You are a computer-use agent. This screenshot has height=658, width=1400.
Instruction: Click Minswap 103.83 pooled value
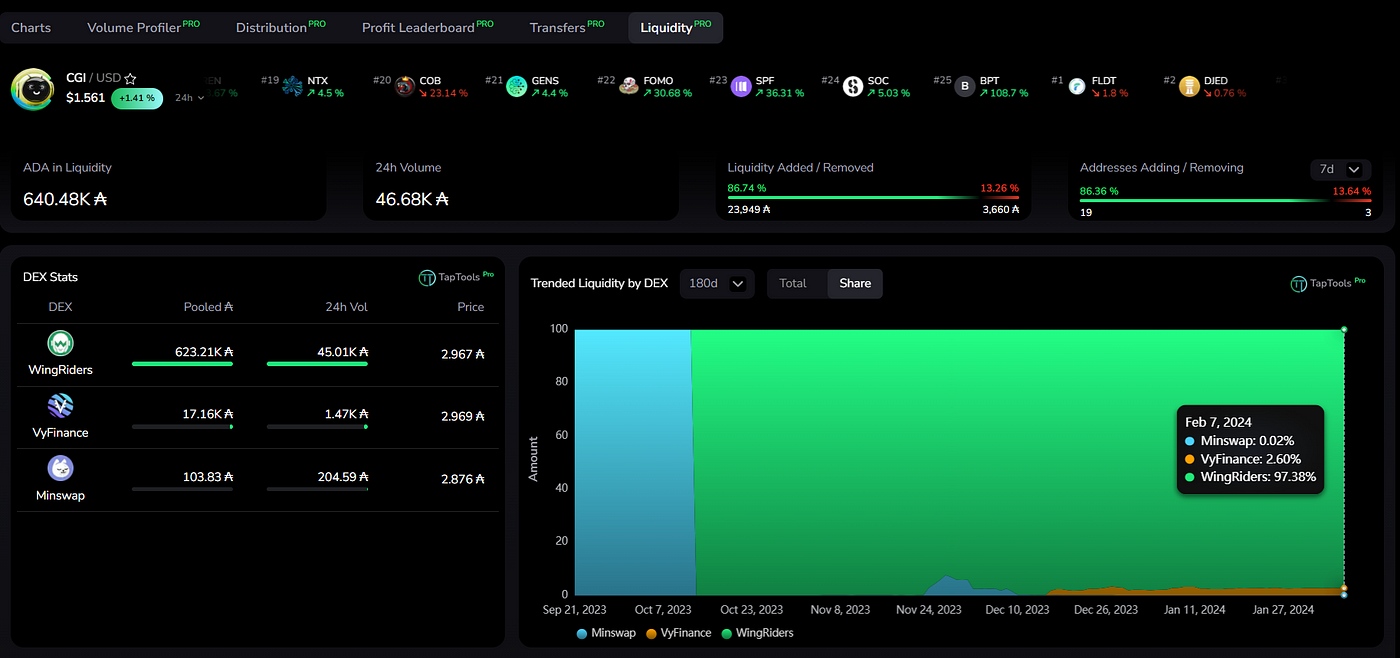click(x=206, y=478)
